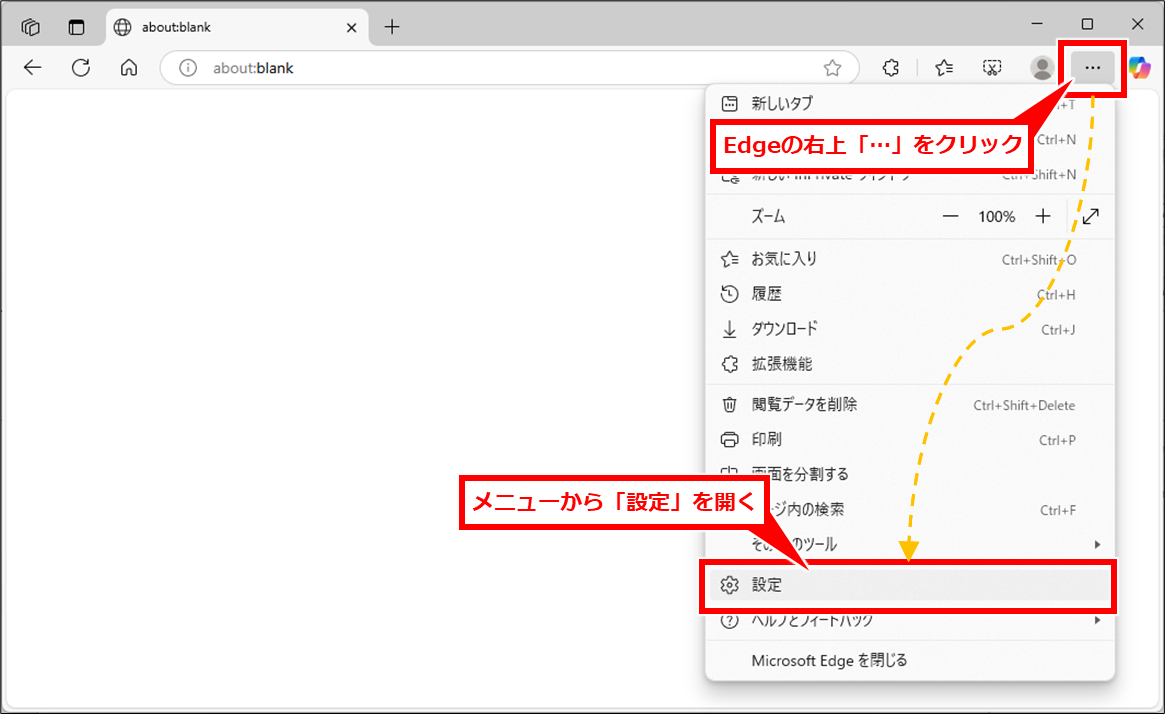Open the Copilot icon in the toolbar
1165x714 pixels.
pyautogui.click(x=1139, y=68)
